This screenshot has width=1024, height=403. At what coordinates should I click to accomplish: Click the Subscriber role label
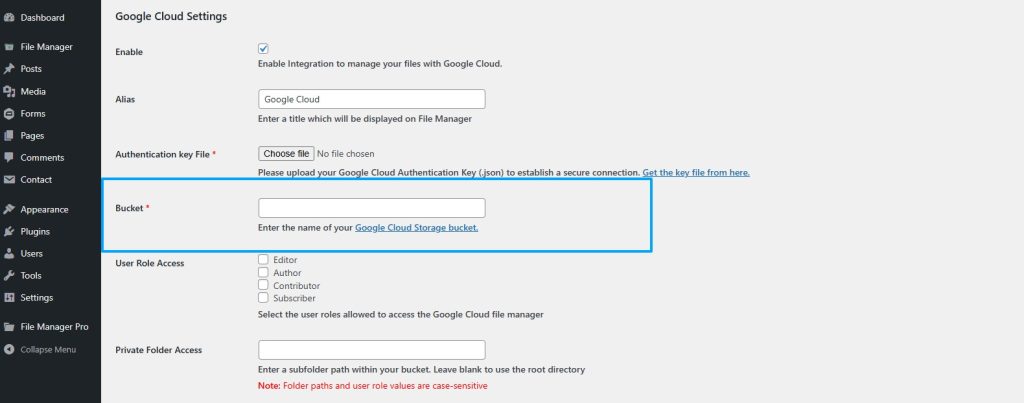(x=295, y=298)
